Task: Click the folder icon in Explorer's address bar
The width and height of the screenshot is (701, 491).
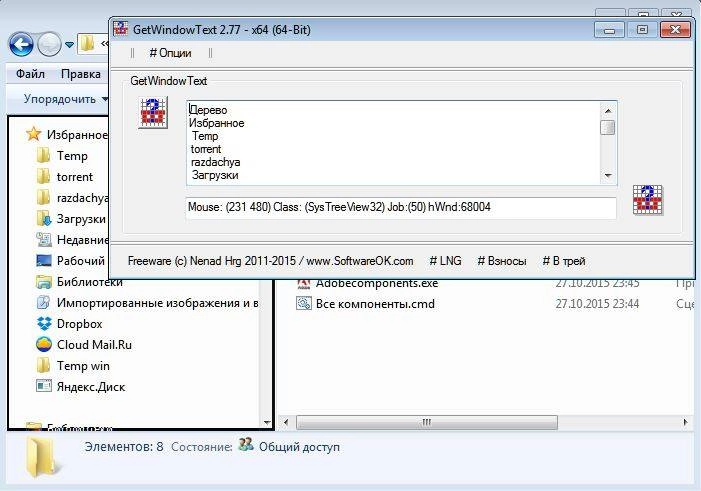Action: 88,44
